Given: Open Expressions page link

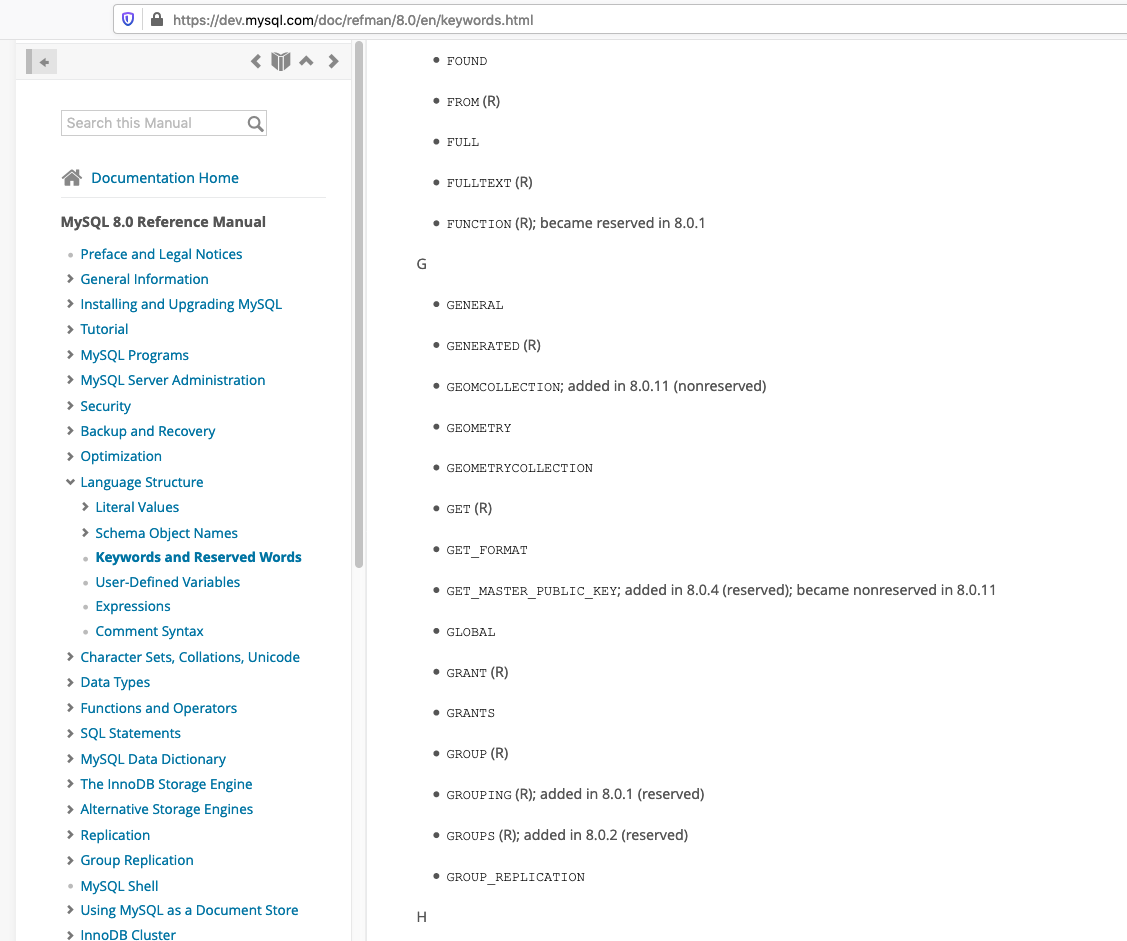Looking at the screenshot, I should (x=133, y=606).
